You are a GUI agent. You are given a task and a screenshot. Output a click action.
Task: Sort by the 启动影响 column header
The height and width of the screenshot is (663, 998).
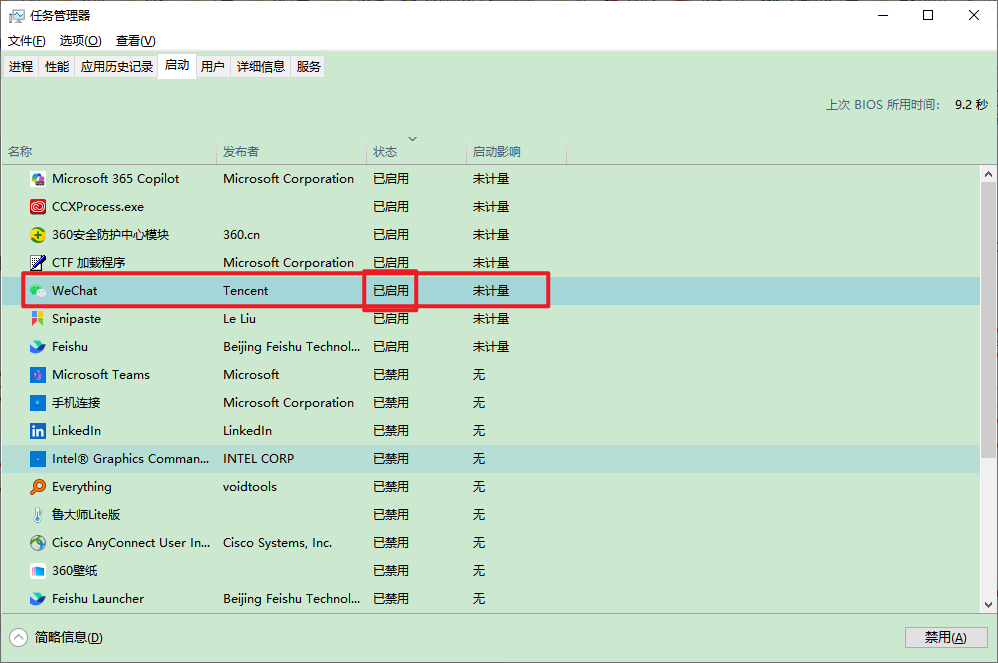coord(516,150)
